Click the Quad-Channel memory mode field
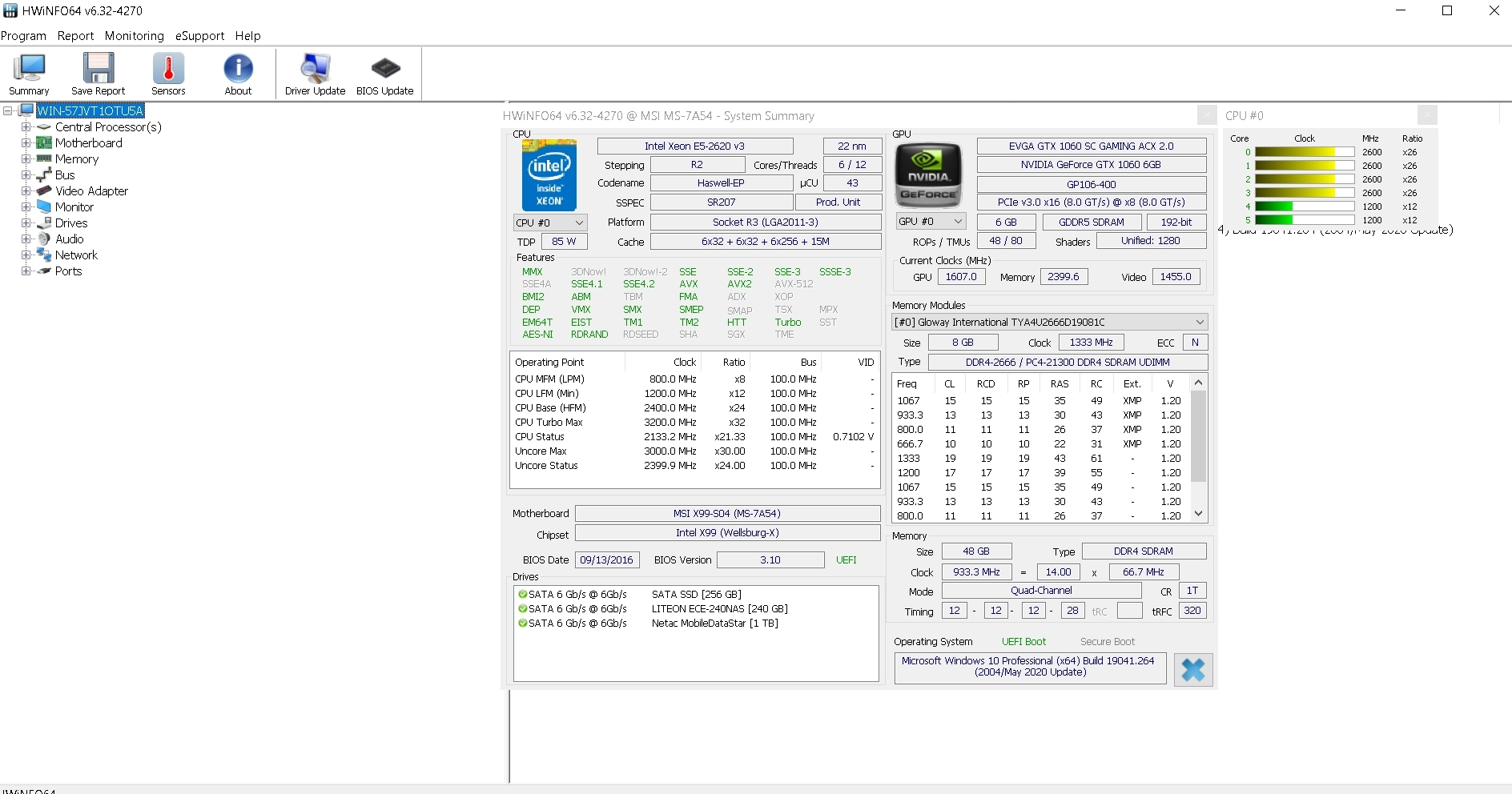This screenshot has width=1512, height=794. pos(1041,591)
